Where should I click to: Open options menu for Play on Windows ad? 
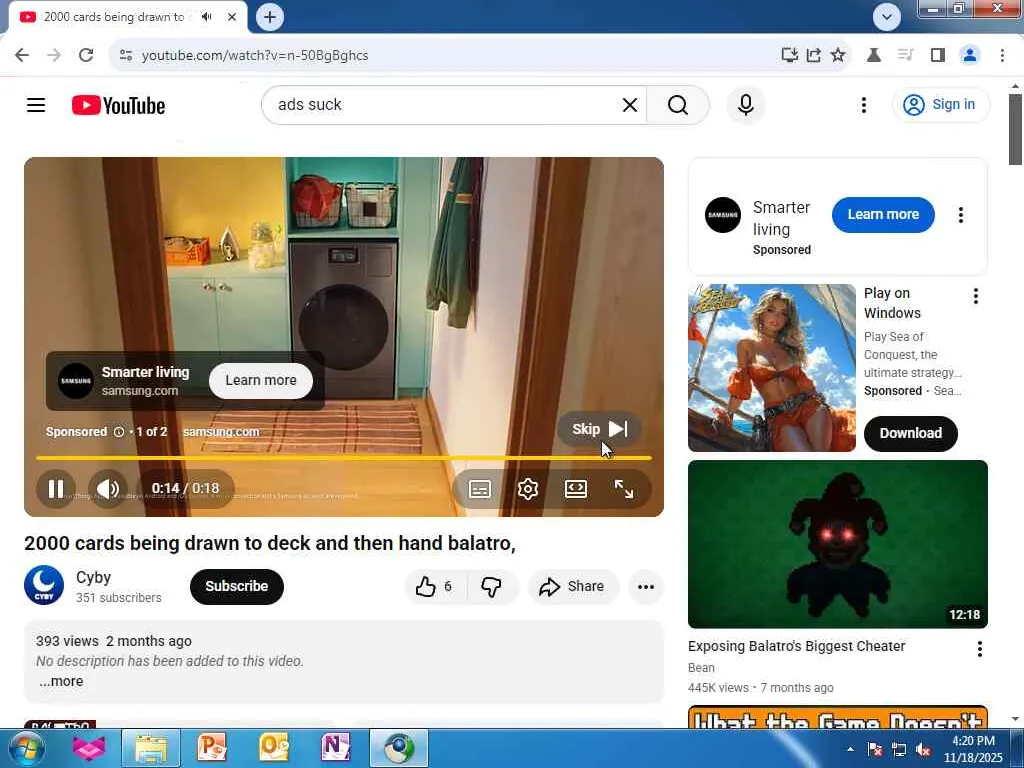click(976, 296)
